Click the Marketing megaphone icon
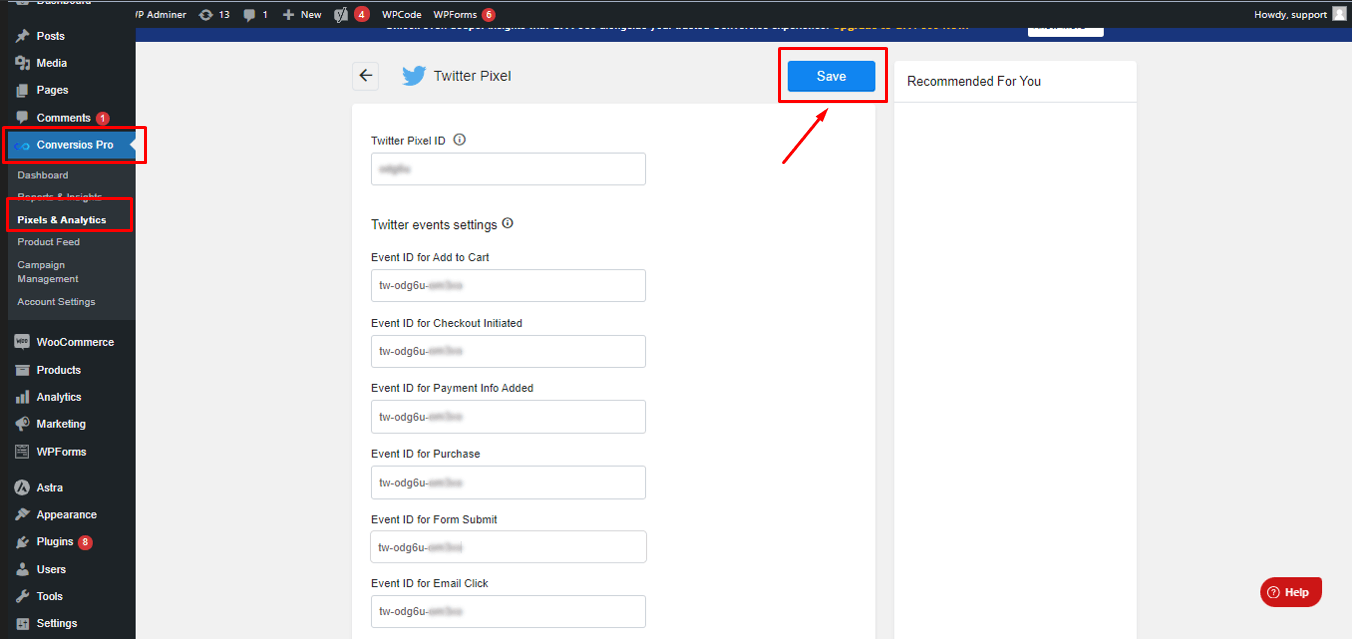The height and width of the screenshot is (639, 1352). (22, 424)
